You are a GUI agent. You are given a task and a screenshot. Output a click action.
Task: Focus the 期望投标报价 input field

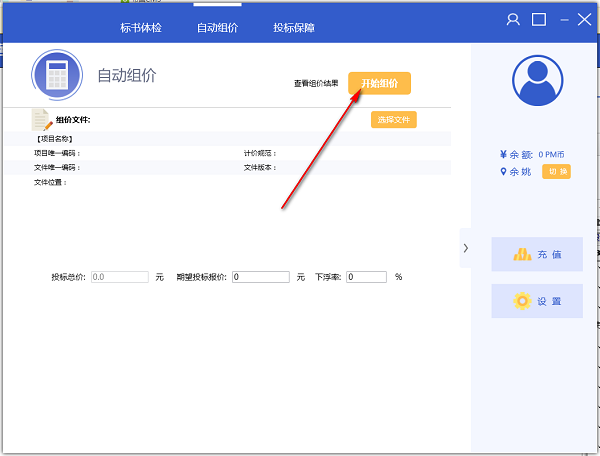pyautogui.click(x=260, y=276)
